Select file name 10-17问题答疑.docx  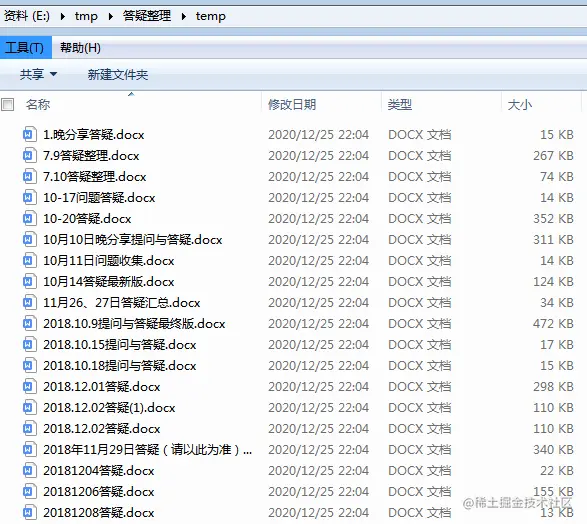coord(99,198)
